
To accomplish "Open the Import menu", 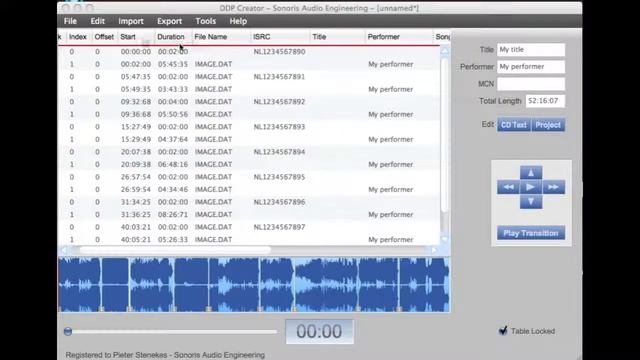I will tap(131, 21).
